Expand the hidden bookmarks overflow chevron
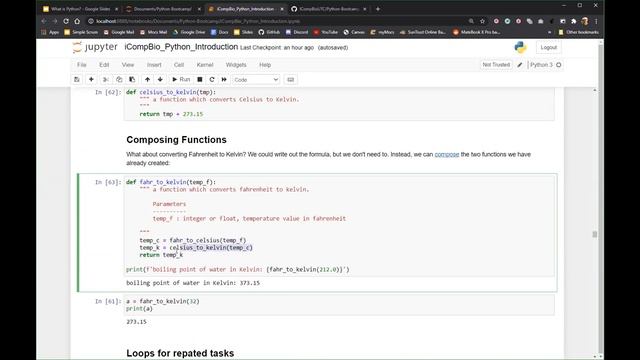 click(549, 32)
